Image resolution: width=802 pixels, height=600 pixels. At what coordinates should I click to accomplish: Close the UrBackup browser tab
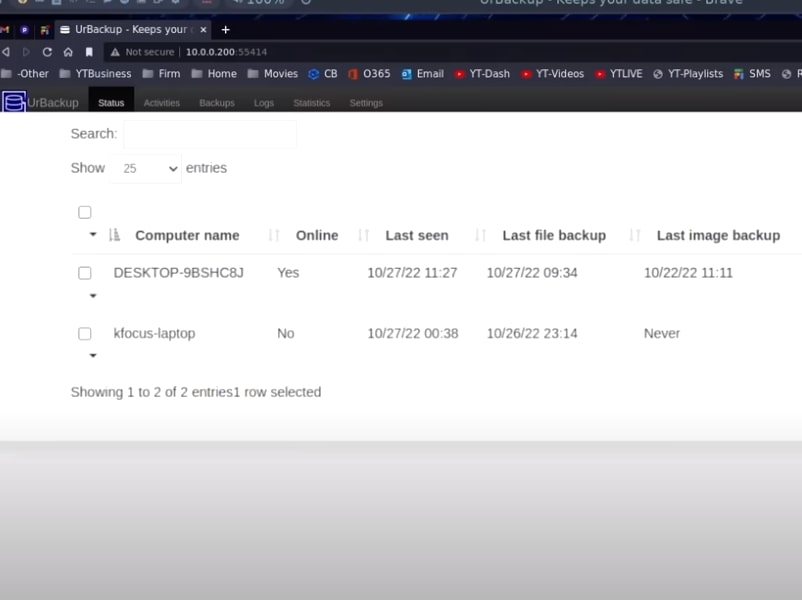(204, 30)
